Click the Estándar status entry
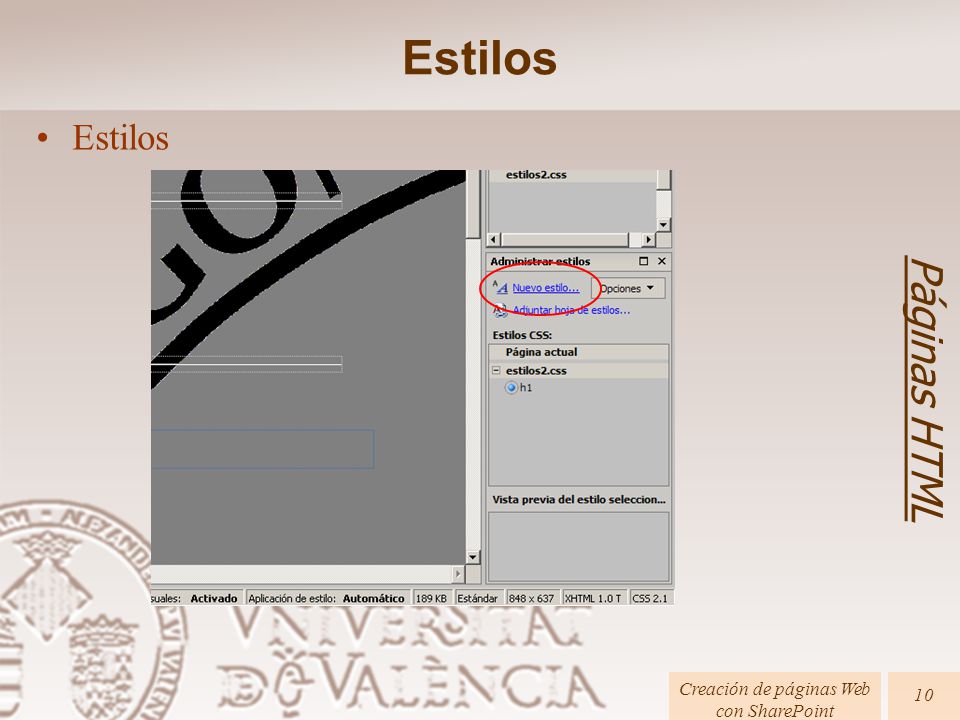The image size is (960, 720). [478, 599]
